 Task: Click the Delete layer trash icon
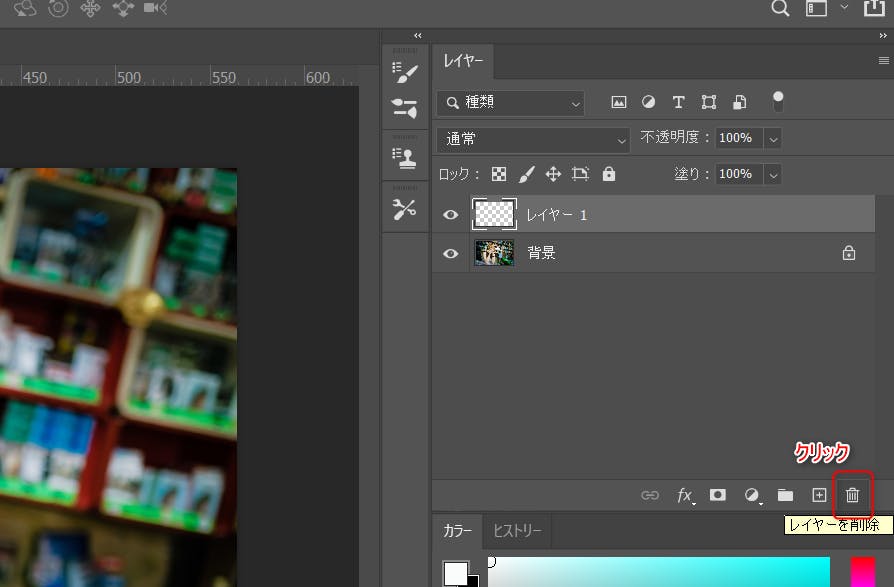click(852, 495)
